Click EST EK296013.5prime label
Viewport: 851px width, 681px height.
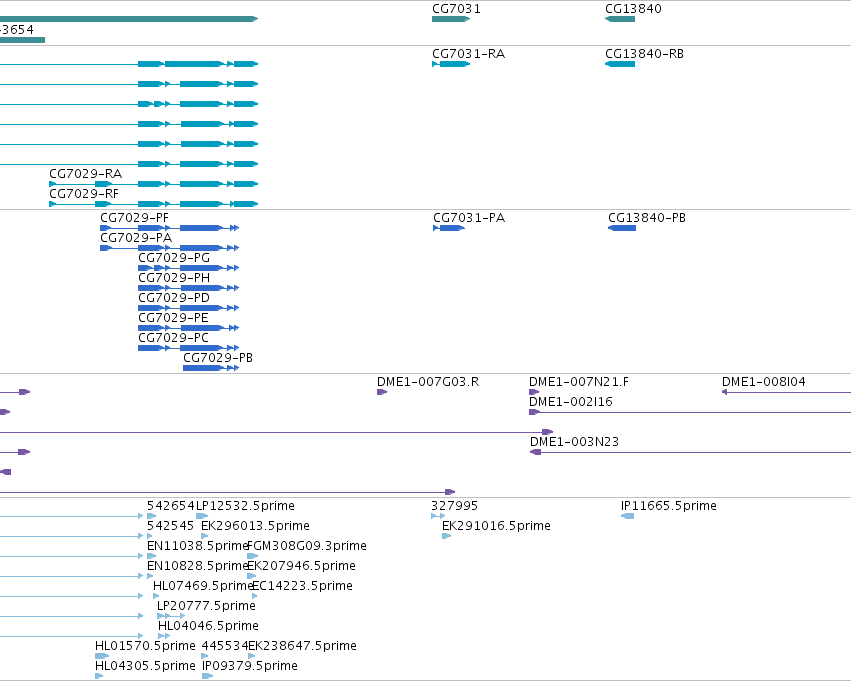point(255,526)
